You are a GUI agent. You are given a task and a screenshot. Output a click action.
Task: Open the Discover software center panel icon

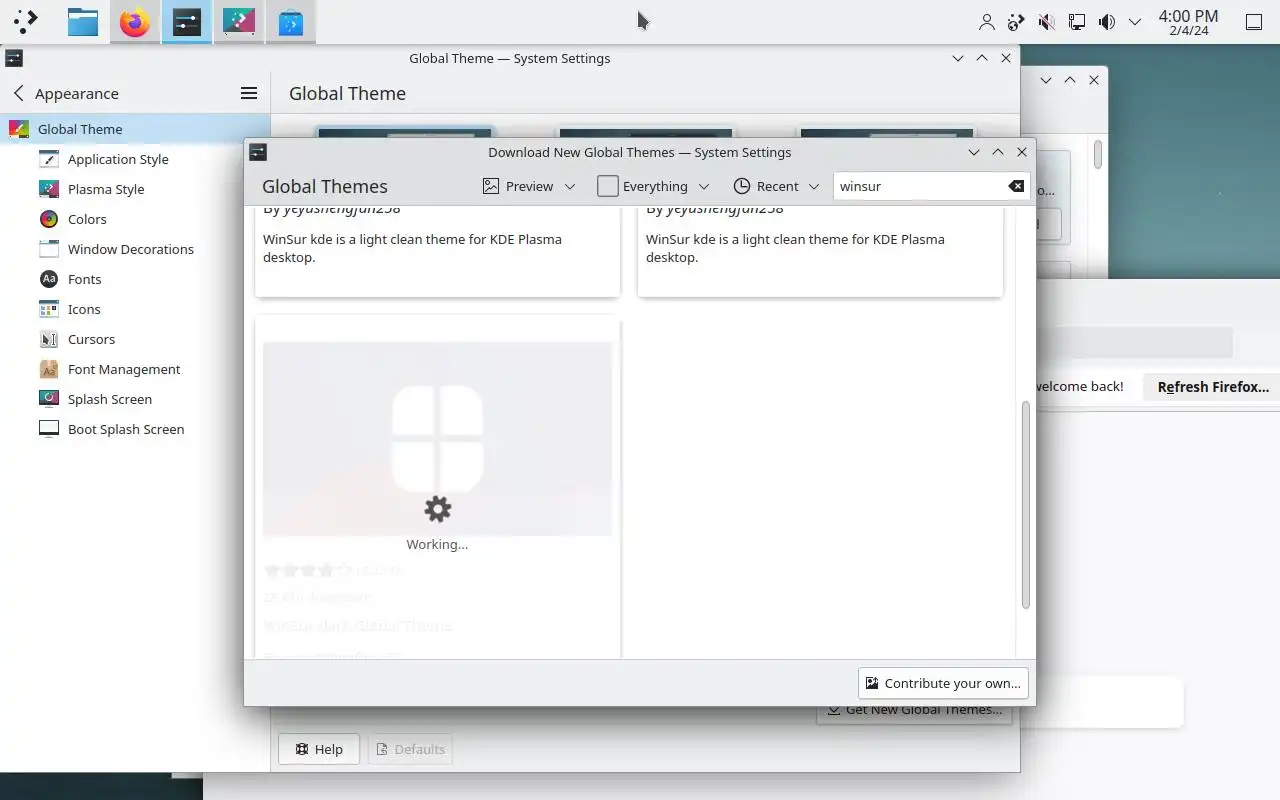coord(291,21)
